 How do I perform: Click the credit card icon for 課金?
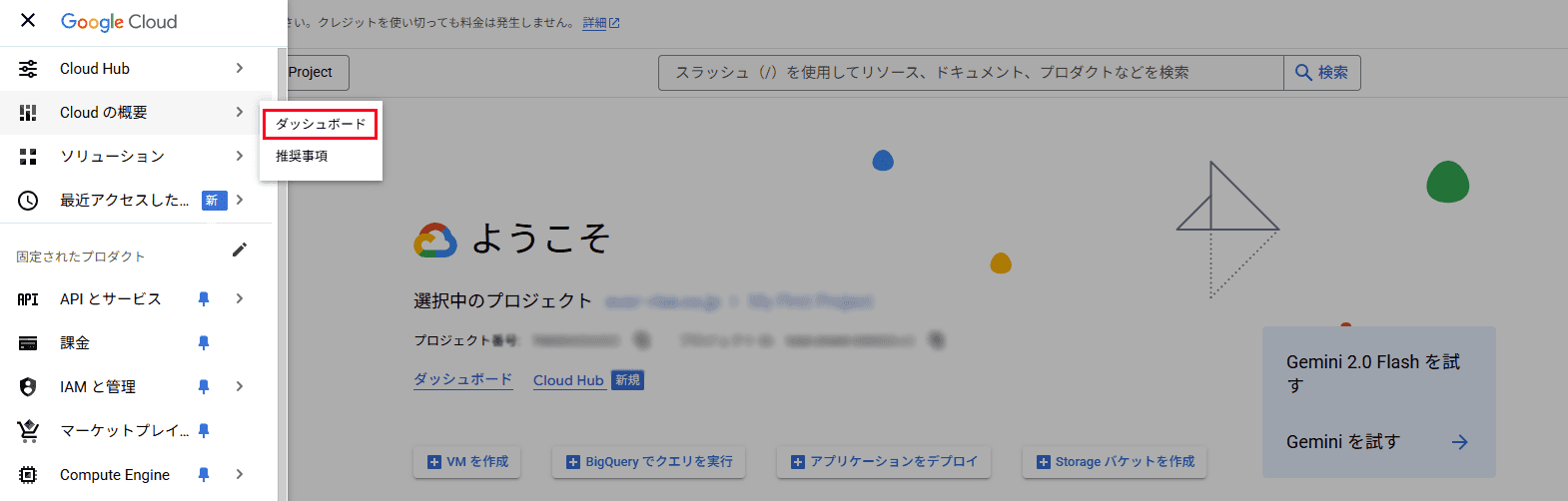pyautogui.click(x=28, y=343)
